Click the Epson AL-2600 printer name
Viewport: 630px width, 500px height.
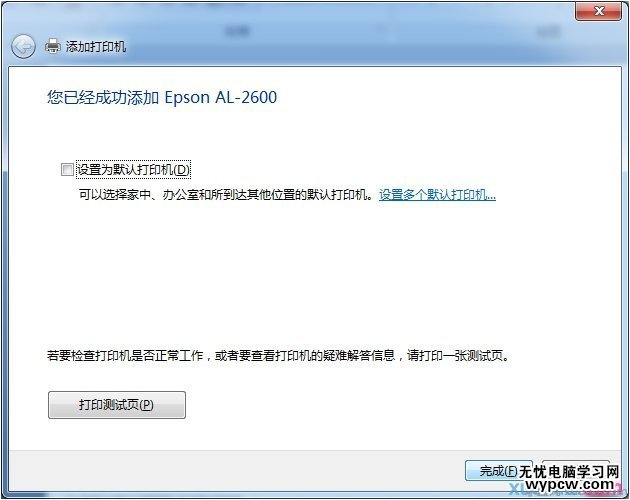coord(221,97)
